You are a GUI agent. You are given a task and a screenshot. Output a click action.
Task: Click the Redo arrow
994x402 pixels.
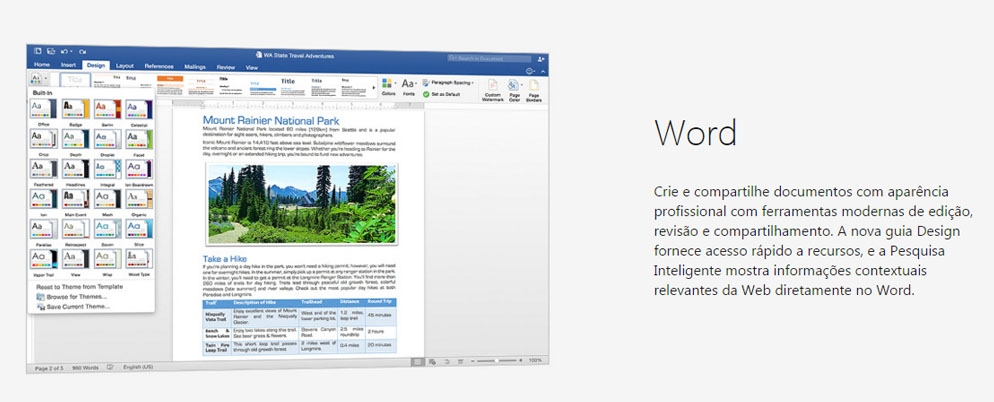(x=82, y=51)
